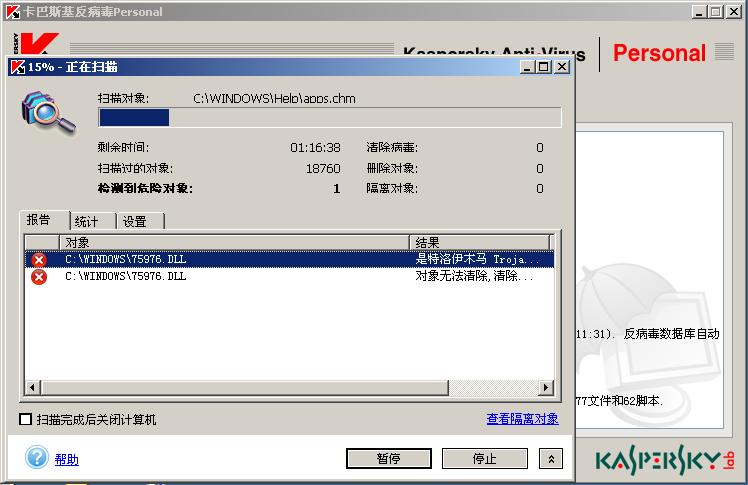Click the remaining time value 01:16:38
The width and height of the screenshot is (748, 485).
click(x=315, y=148)
